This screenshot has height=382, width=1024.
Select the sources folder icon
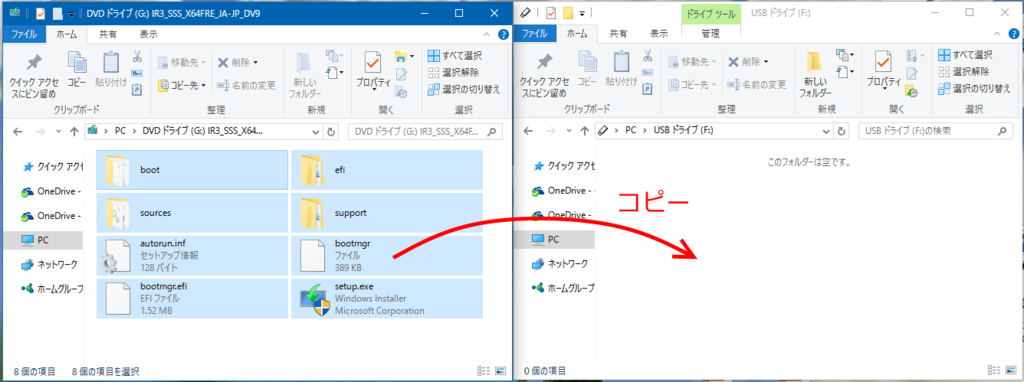(118, 213)
